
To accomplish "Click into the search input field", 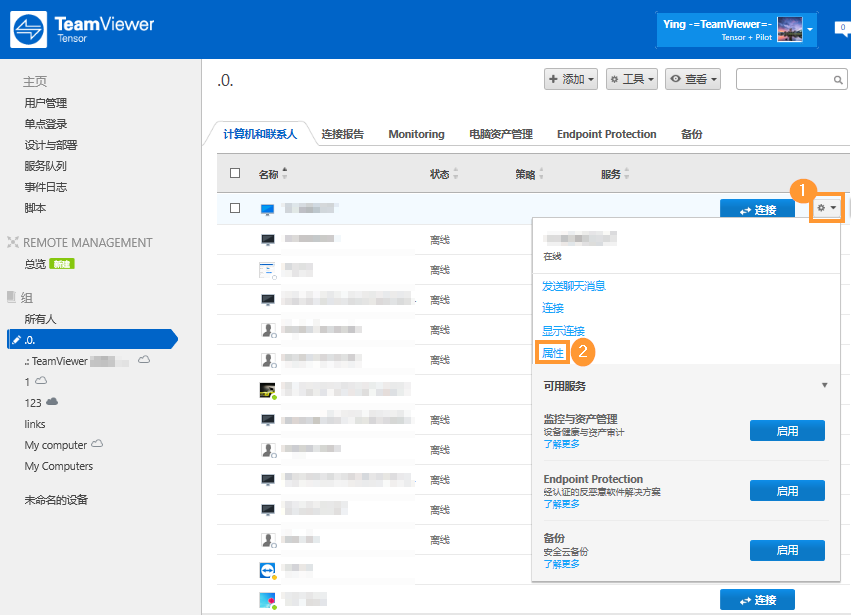I will tap(784, 79).
